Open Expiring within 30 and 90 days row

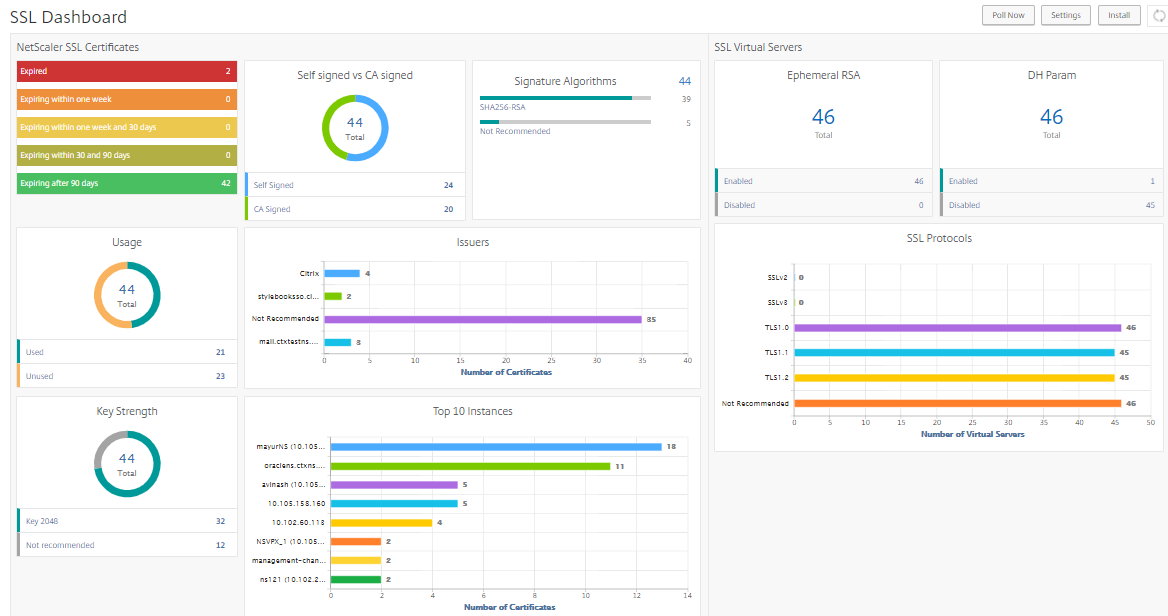127,155
